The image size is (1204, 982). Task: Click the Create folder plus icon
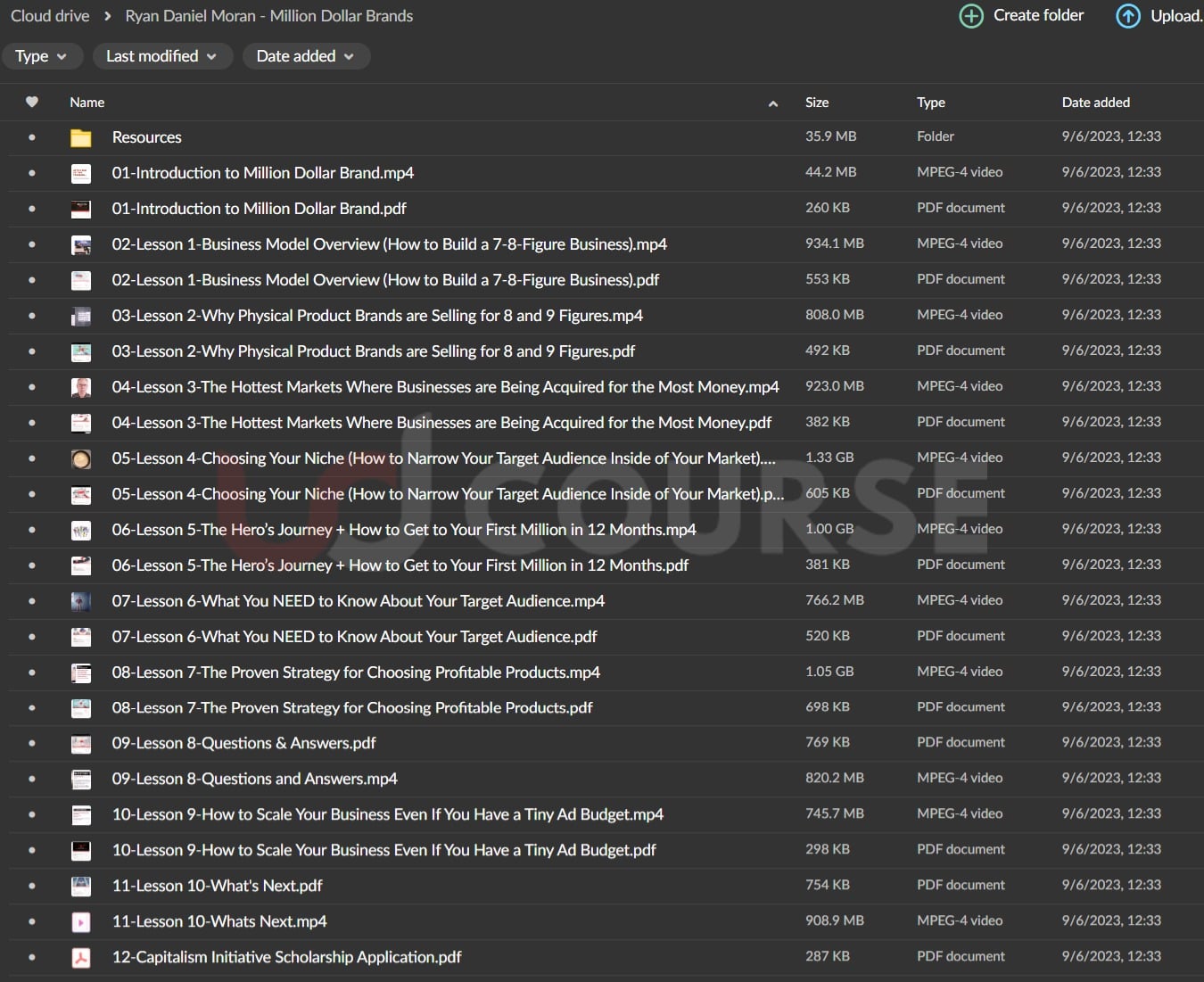(971, 16)
